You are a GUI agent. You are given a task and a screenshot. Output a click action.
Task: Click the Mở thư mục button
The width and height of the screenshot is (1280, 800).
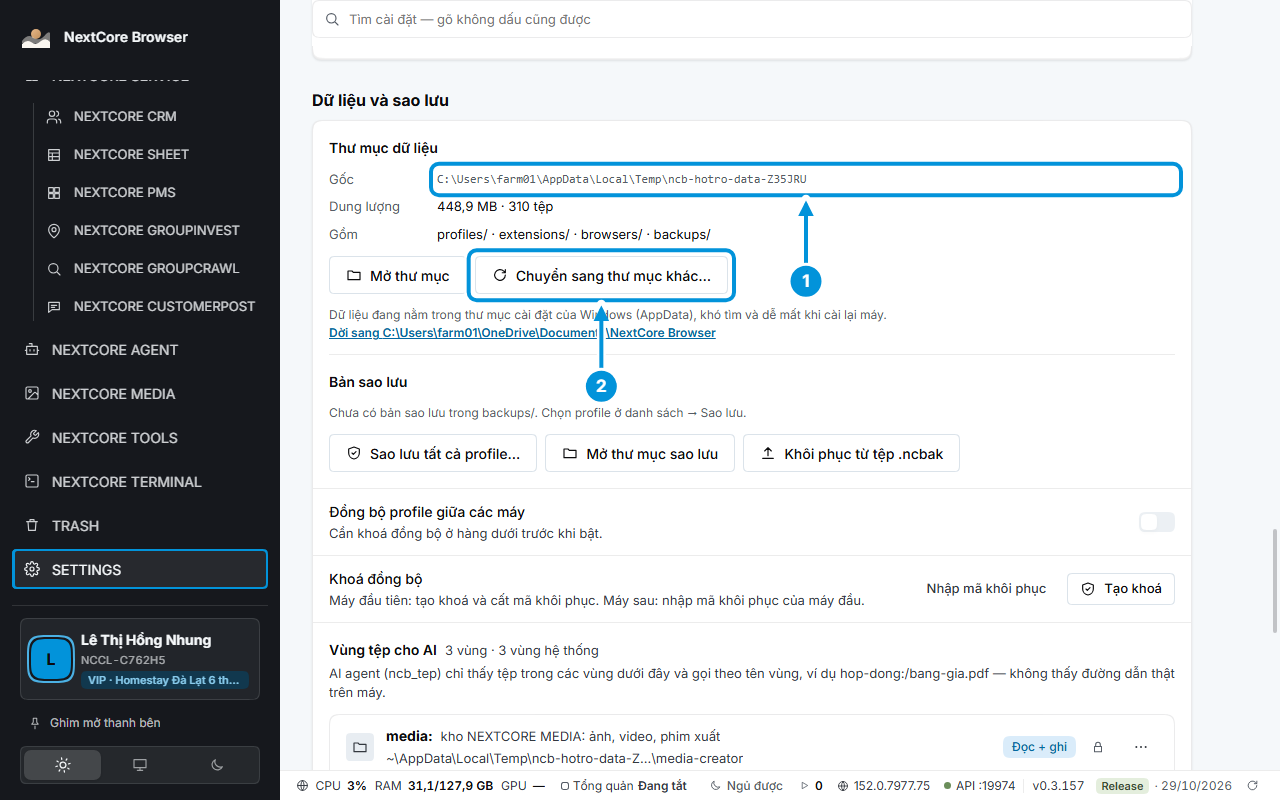pos(398,276)
